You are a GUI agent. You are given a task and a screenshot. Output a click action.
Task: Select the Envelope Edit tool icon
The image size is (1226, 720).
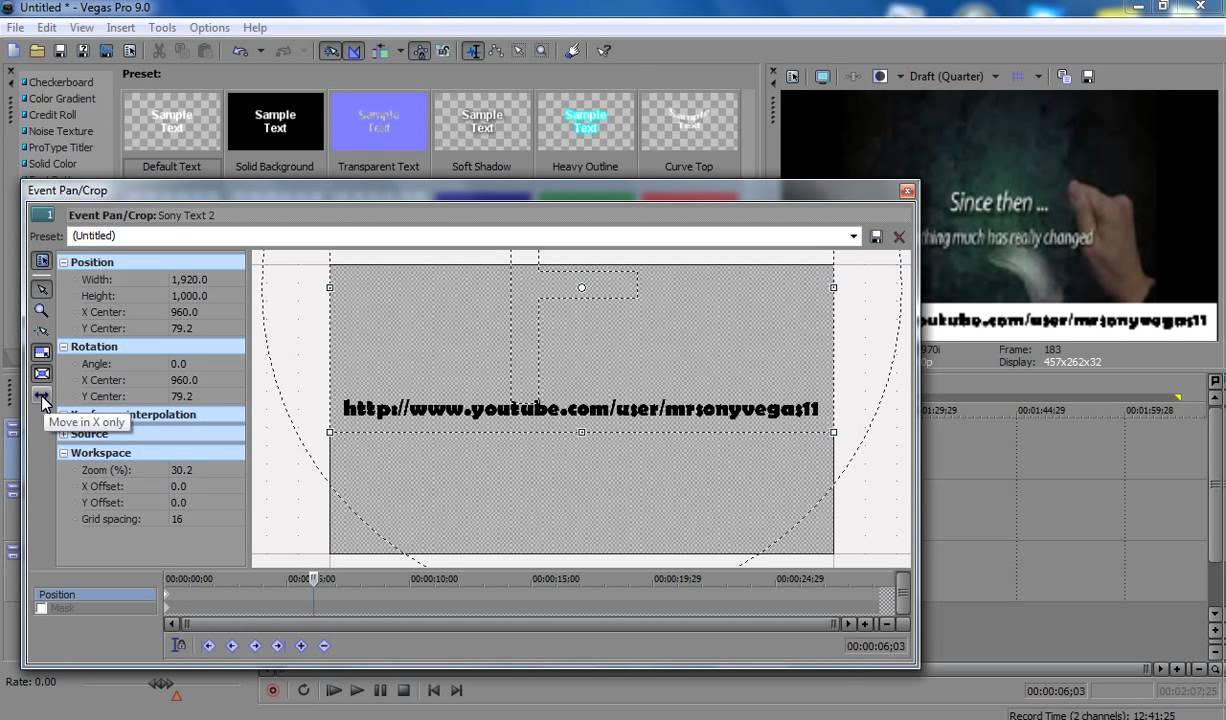[x=496, y=51]
